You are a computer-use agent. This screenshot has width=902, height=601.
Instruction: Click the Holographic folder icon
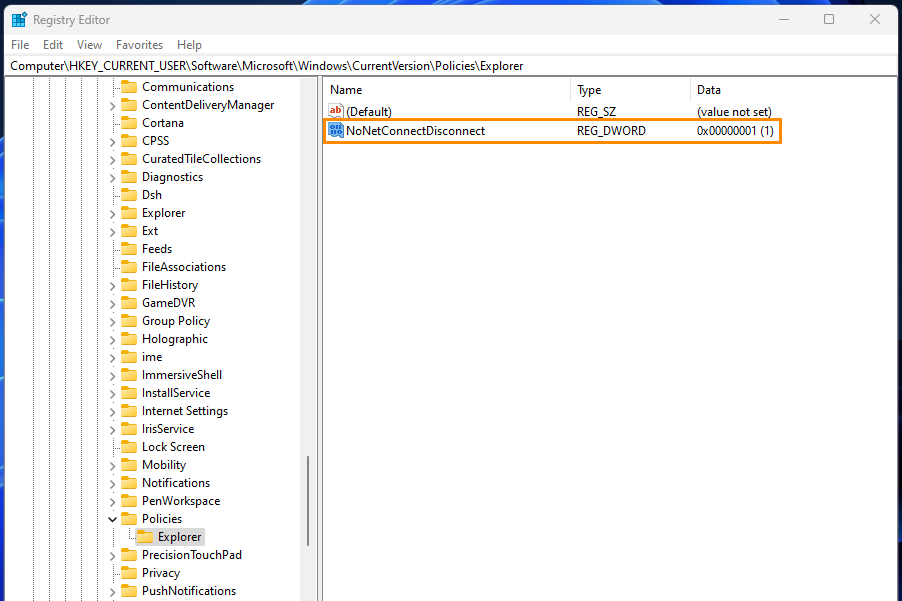click(129, 339)
